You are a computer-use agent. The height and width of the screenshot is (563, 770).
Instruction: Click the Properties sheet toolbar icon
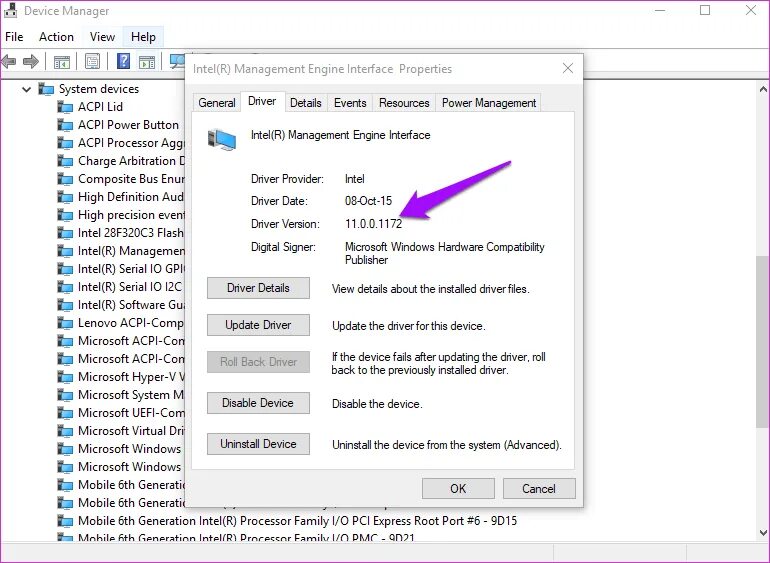(92, 61)
